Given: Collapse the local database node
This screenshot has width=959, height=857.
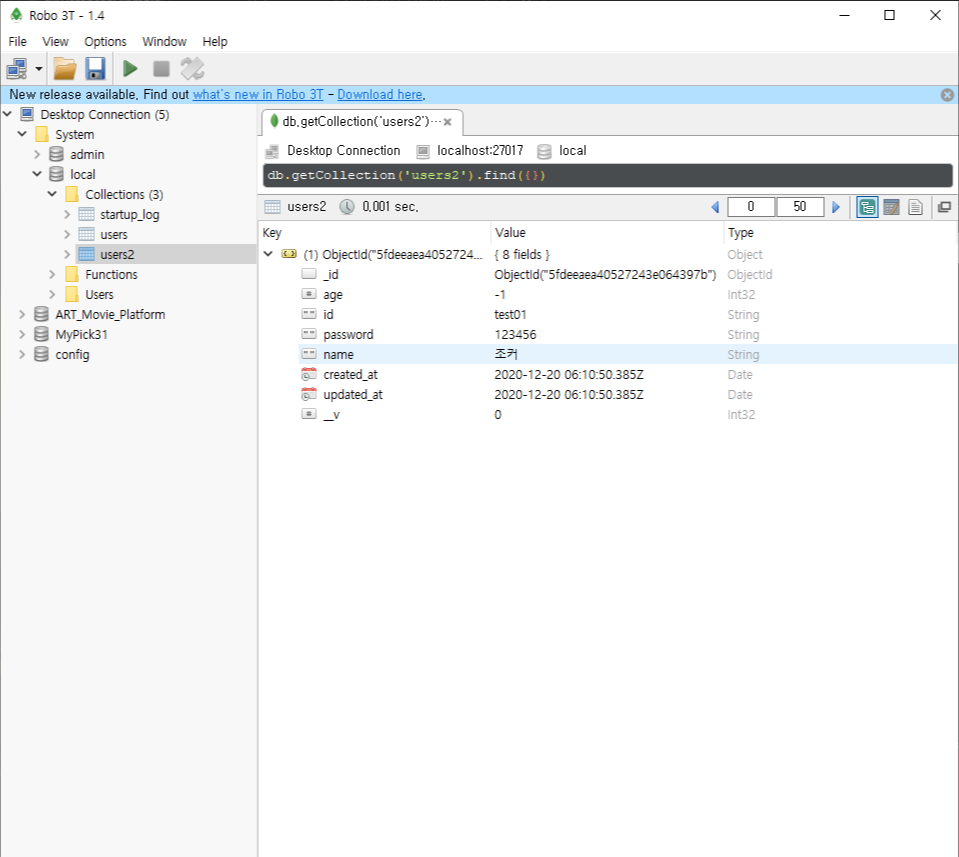Looking at the screenshot, I should coord(37,174).
